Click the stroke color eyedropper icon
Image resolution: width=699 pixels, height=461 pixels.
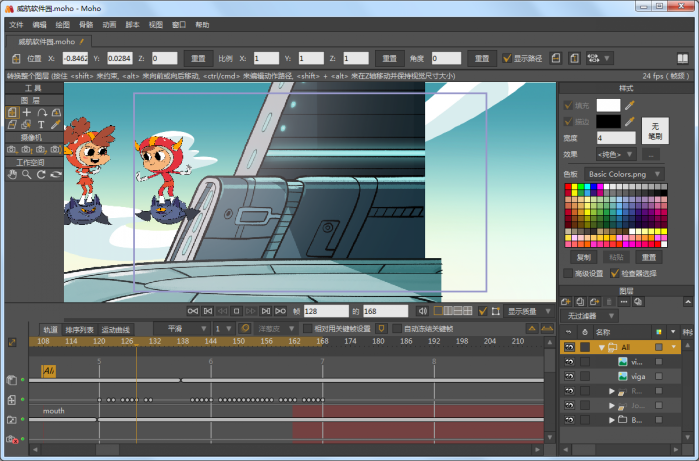(x=629, y=121)
